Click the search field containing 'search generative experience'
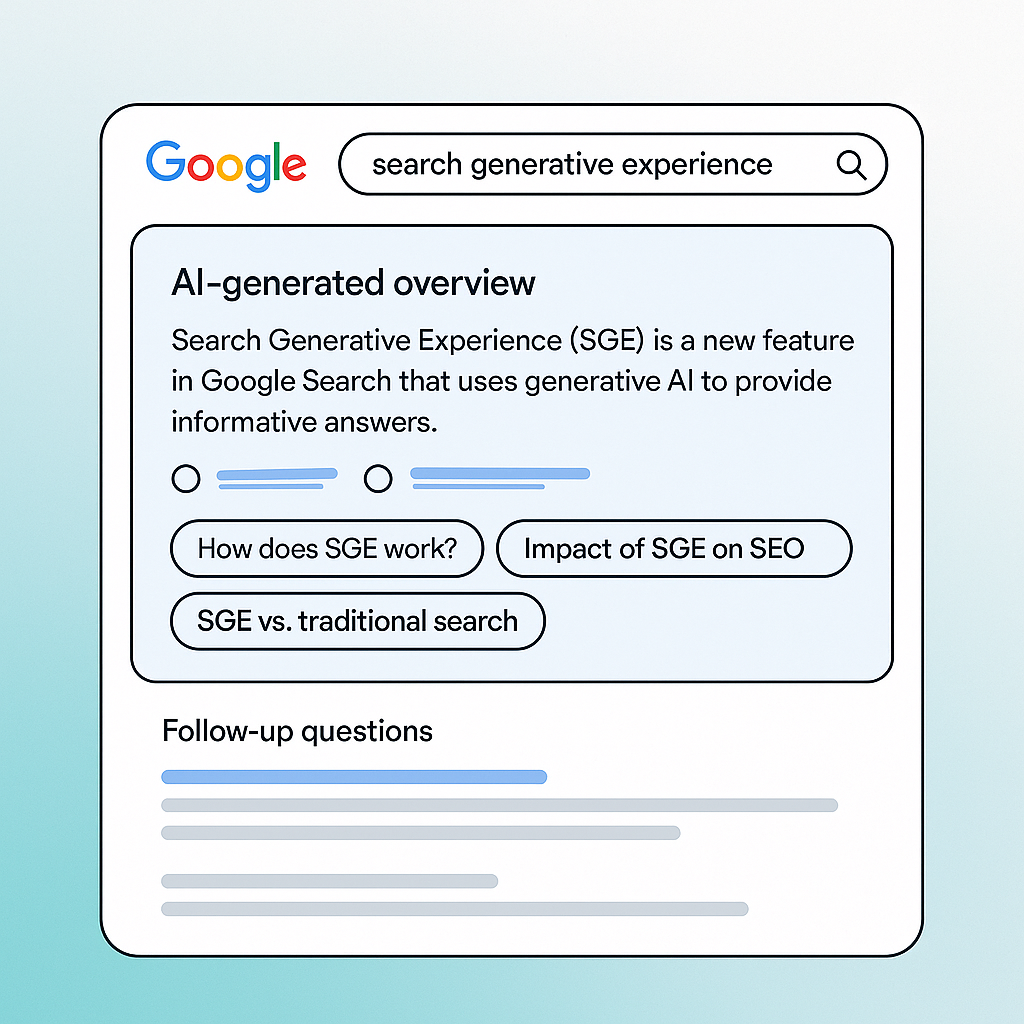This screenshot has width=1024, height=1024. (x=613, y=165)
